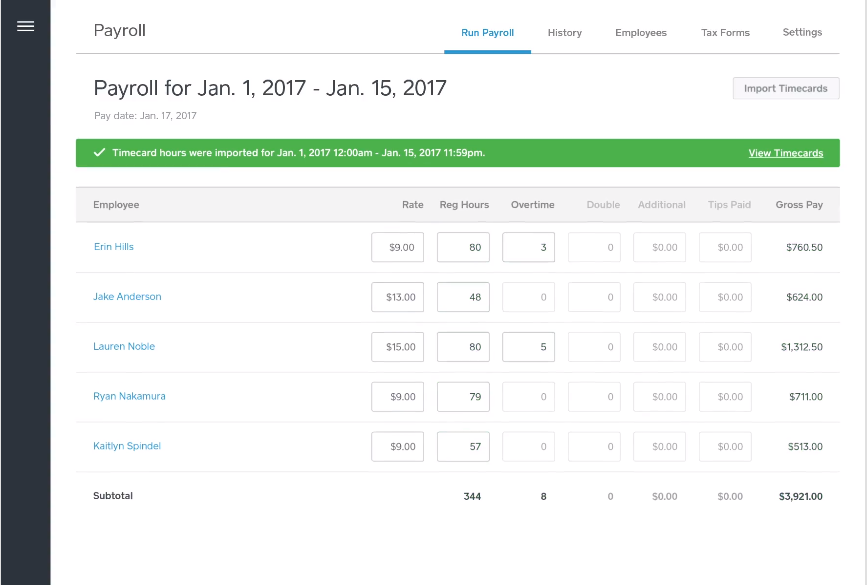Click the checkmark icon in the green banner

[99, 152]
